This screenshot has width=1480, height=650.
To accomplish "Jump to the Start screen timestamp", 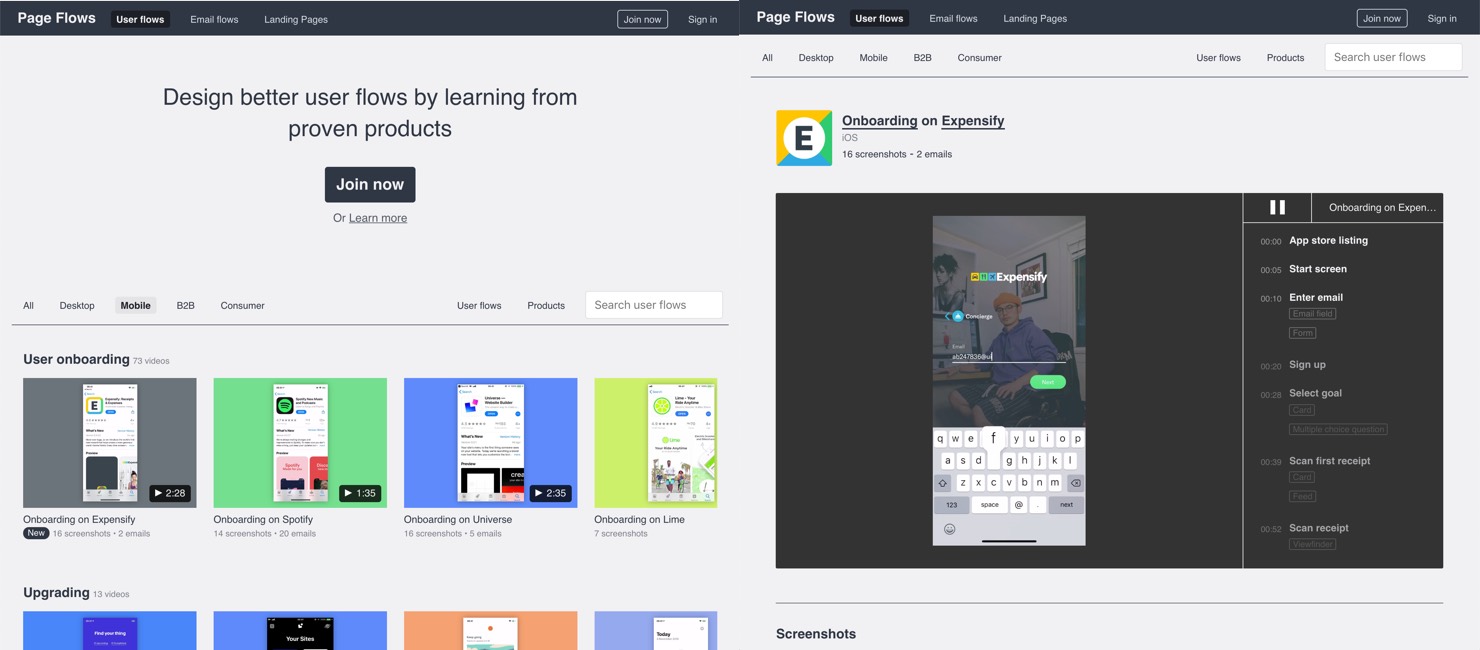I will click(1317, 269).
